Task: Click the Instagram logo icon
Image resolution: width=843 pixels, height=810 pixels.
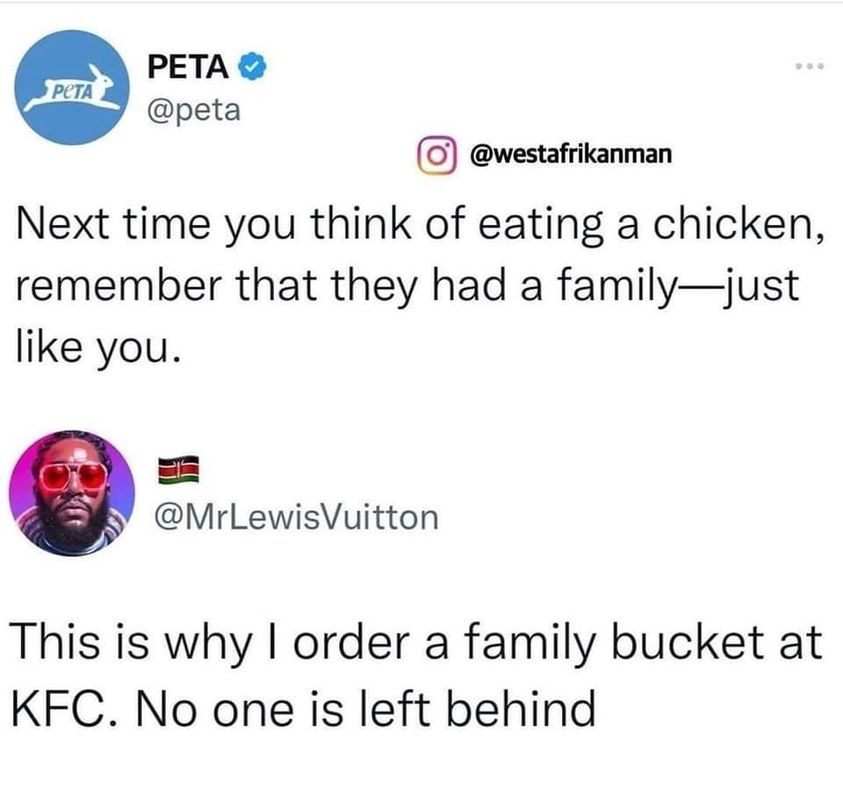Action: [x=434, y=155]
